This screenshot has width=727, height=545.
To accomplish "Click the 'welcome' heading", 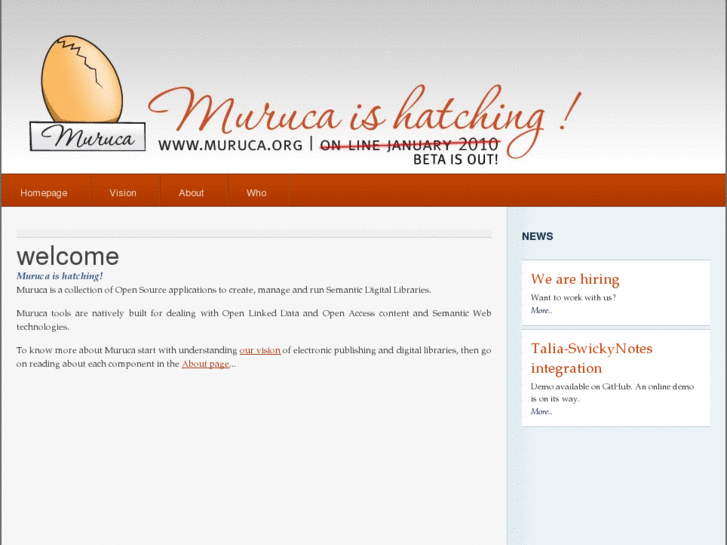I will point(68,256).
